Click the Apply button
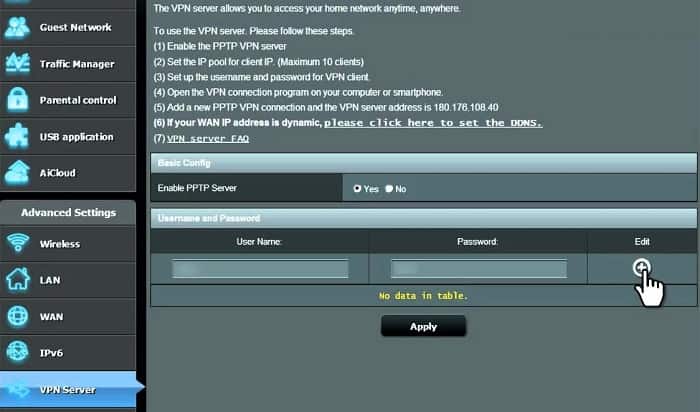The image size is (700, 412). [x=423, y=326]
